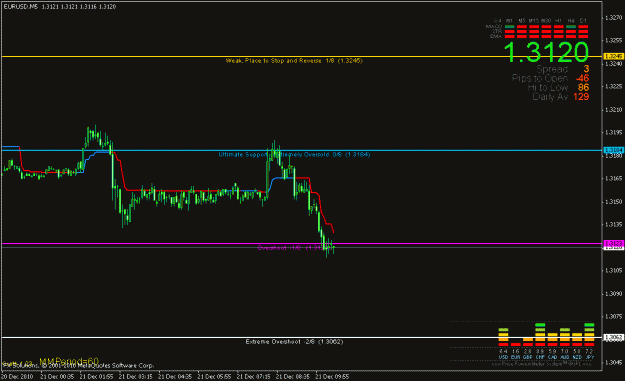Click the Hi to Low value 86
This screenshot has width=625, height=381.
(583, 87)
